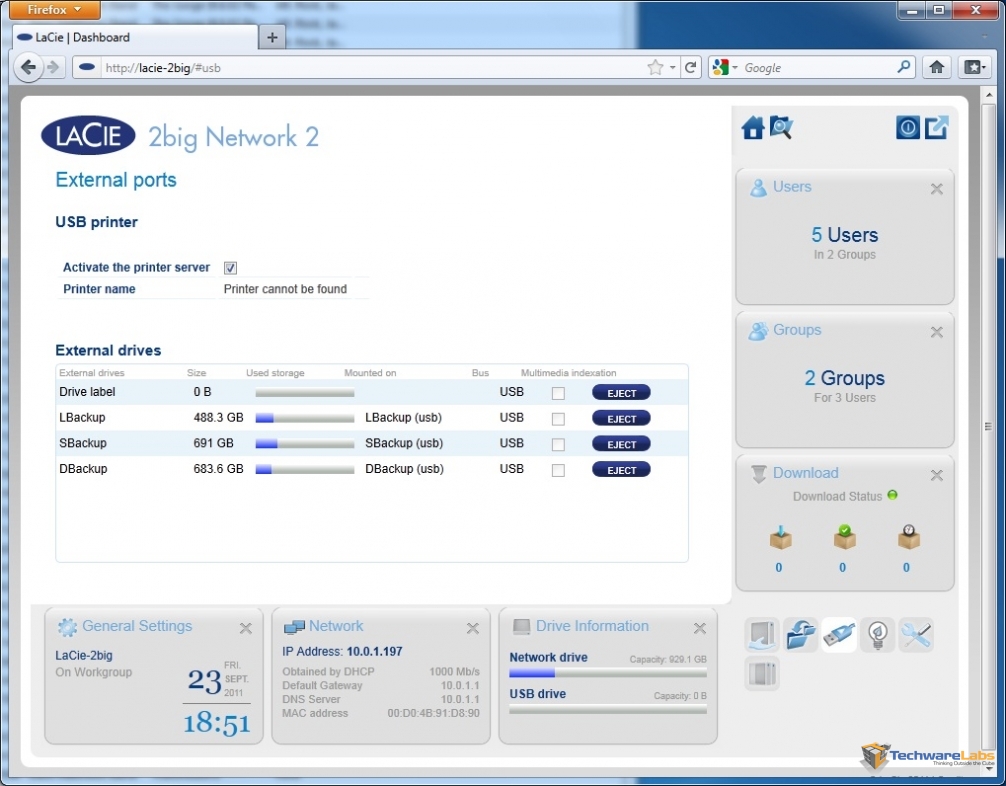Image resolution: width=1006 pixels, height=786 pixels.
Task: Eject the DBackup drive
Action: tap(621, 470)
